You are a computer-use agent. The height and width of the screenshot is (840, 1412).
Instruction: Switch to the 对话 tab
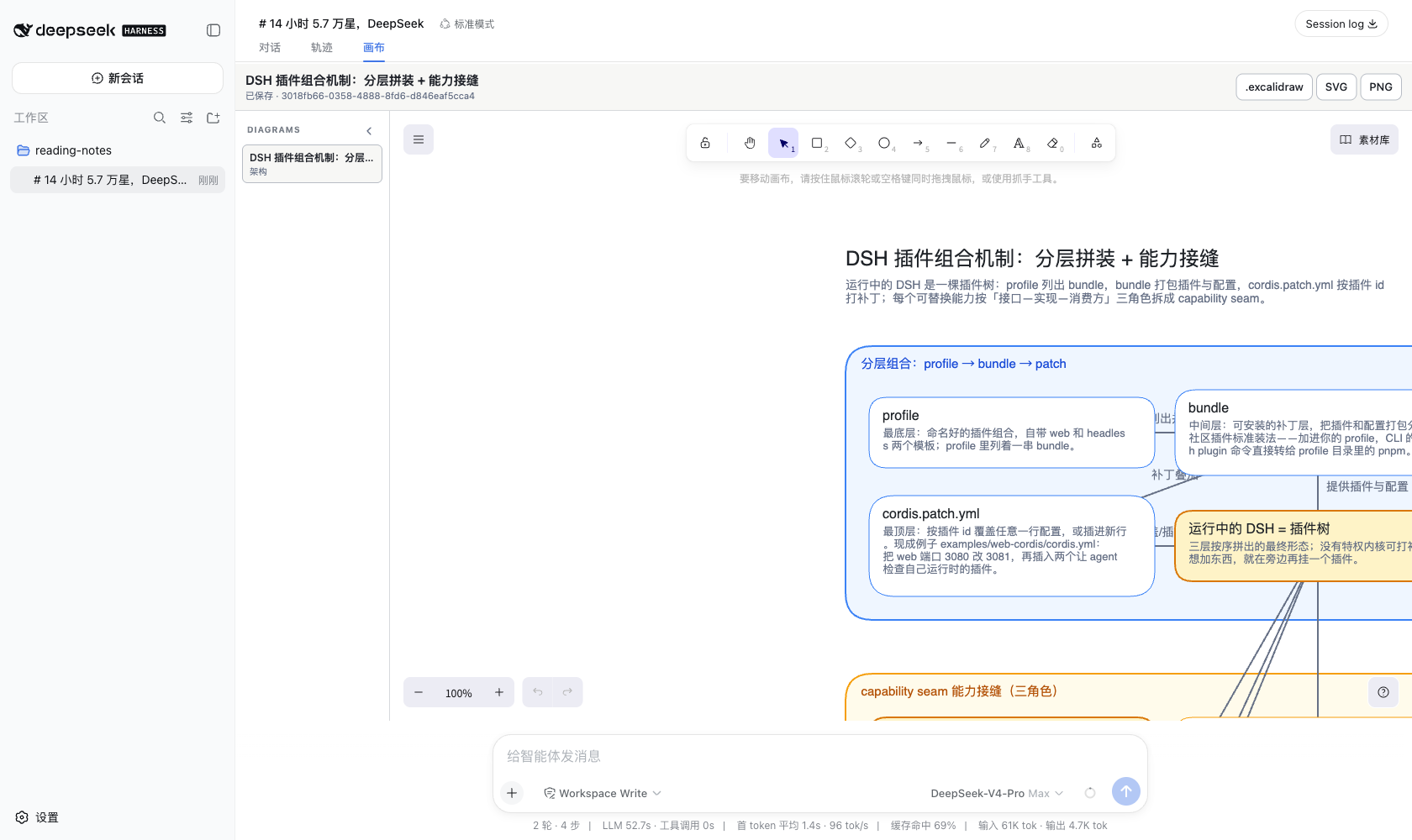coord(270,48)
